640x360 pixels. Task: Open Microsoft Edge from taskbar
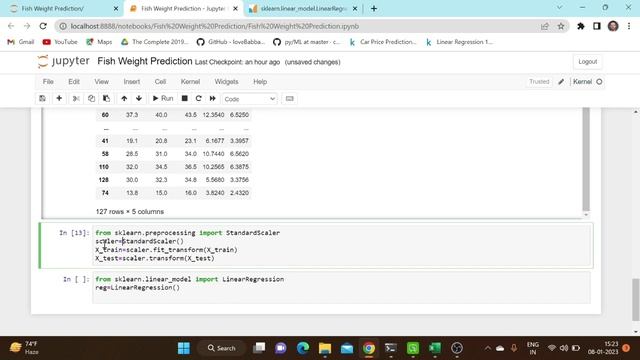[303, 348]
